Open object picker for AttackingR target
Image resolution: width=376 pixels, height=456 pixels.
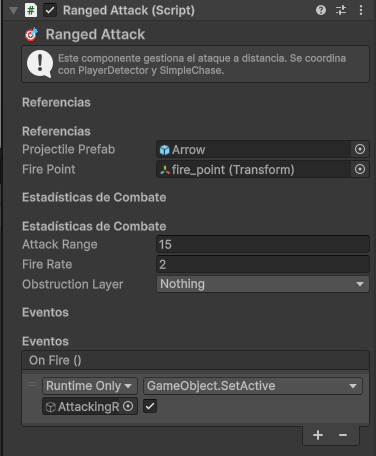(129, 406)
